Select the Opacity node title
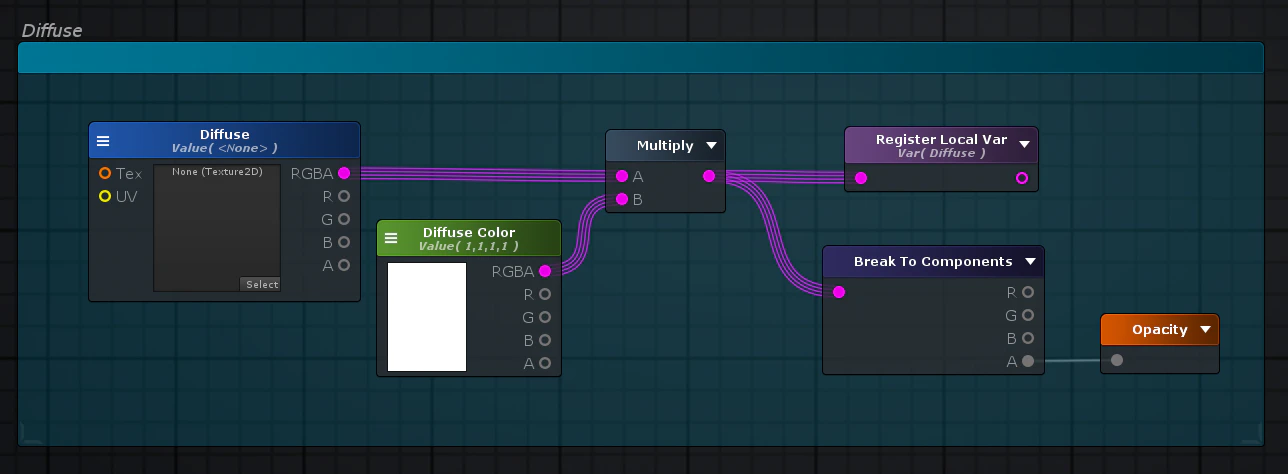Viewport: 1288px width, 474px height. tap(1160, 330)
